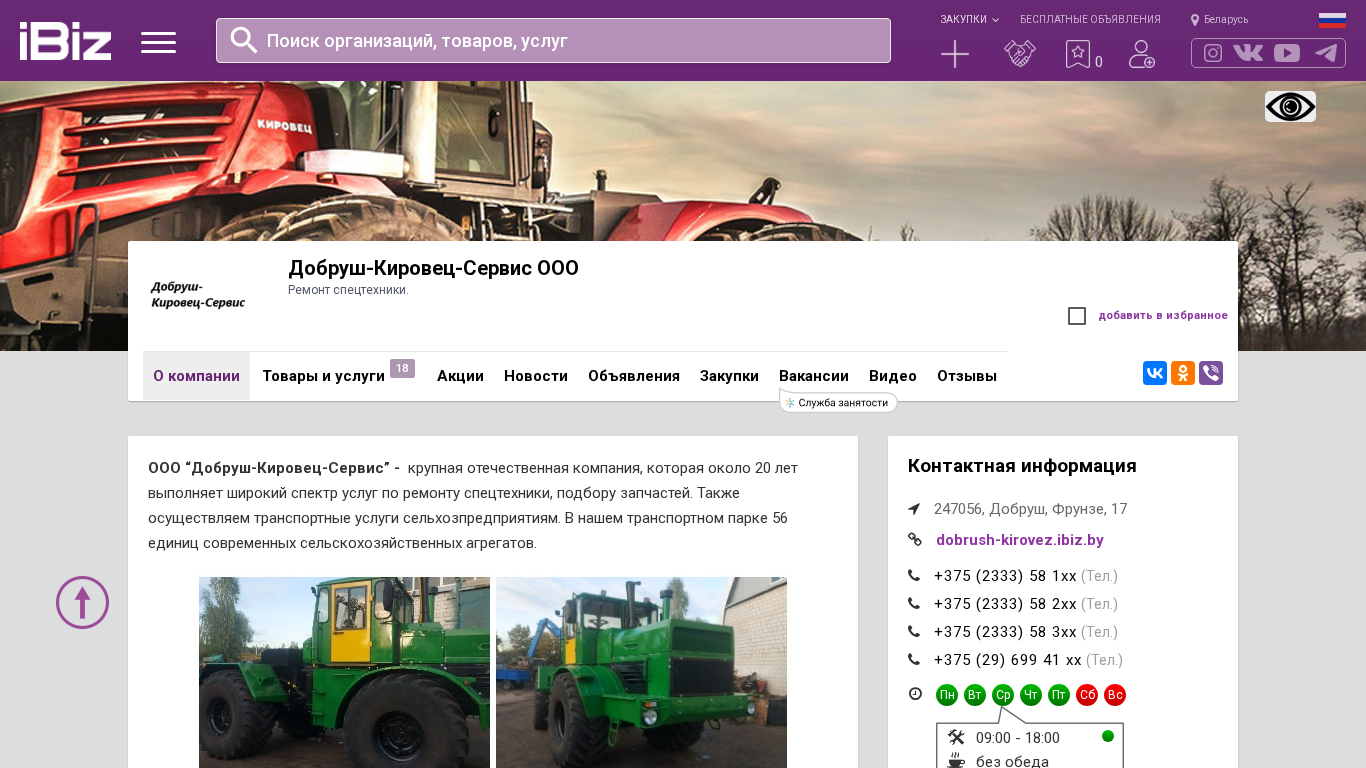The height and width of the screenshot is (768, 1366).
Task: Share the page via Viber button
Action: (x=1211, y=373)
